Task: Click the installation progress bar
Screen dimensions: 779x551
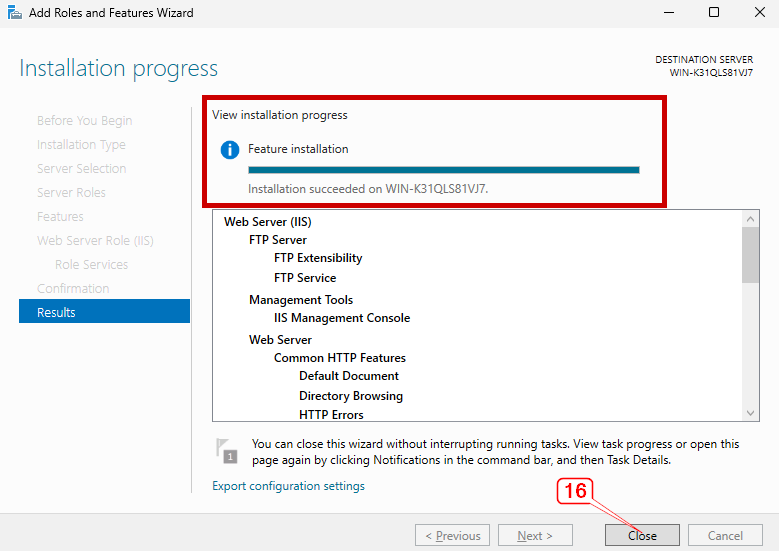Action: coord(444,170)
